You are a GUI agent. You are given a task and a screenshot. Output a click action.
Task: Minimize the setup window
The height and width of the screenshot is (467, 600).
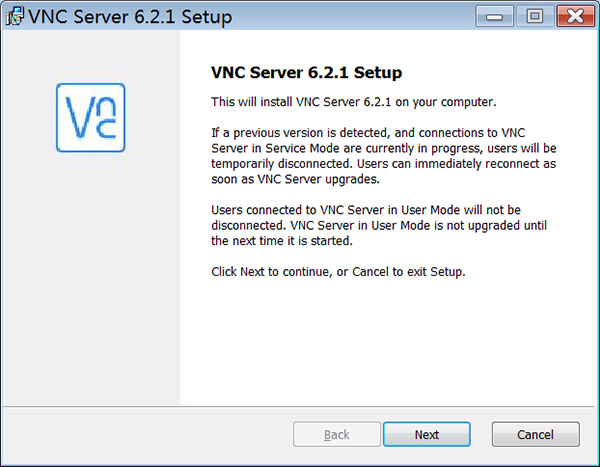498,16
